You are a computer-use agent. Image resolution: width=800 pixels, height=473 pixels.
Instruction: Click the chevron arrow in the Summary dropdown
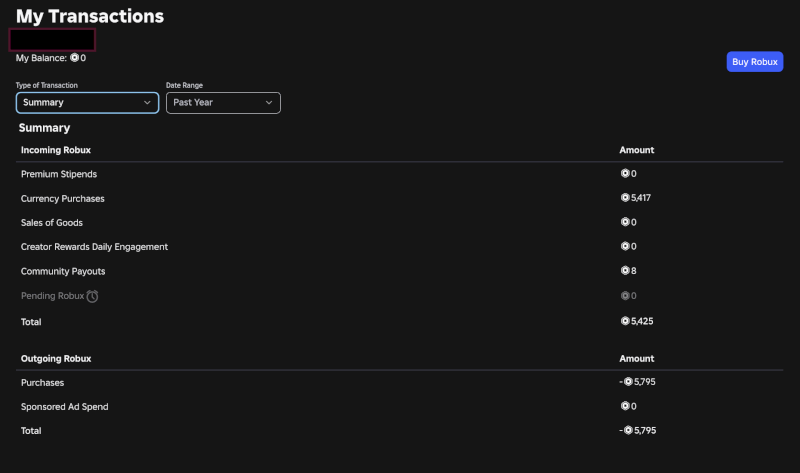tap(147, 102)
